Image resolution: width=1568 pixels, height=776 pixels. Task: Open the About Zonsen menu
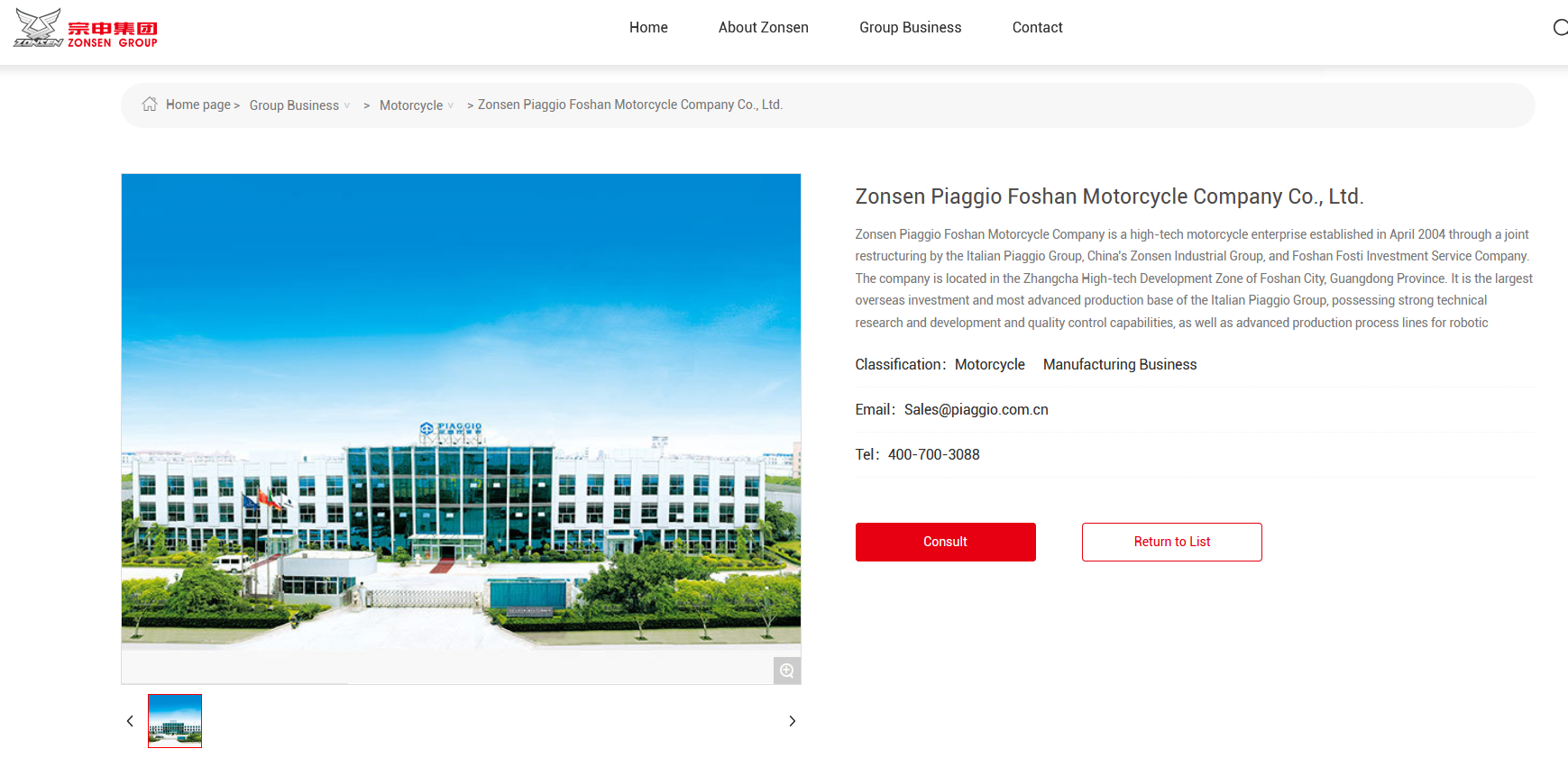click(x=764, y=27)
